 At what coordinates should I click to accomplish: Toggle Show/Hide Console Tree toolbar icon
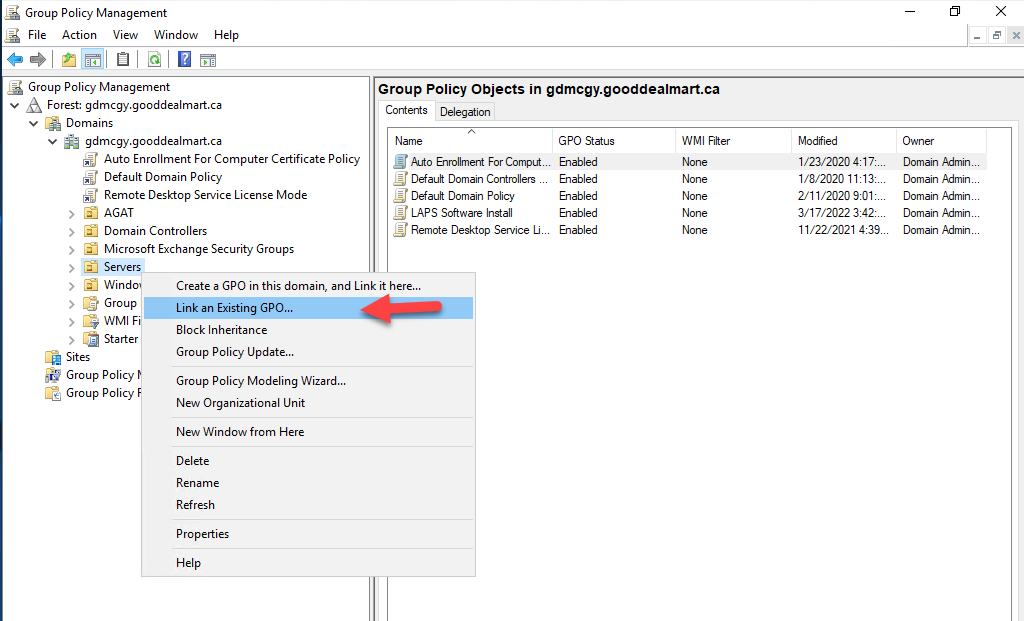91,59
